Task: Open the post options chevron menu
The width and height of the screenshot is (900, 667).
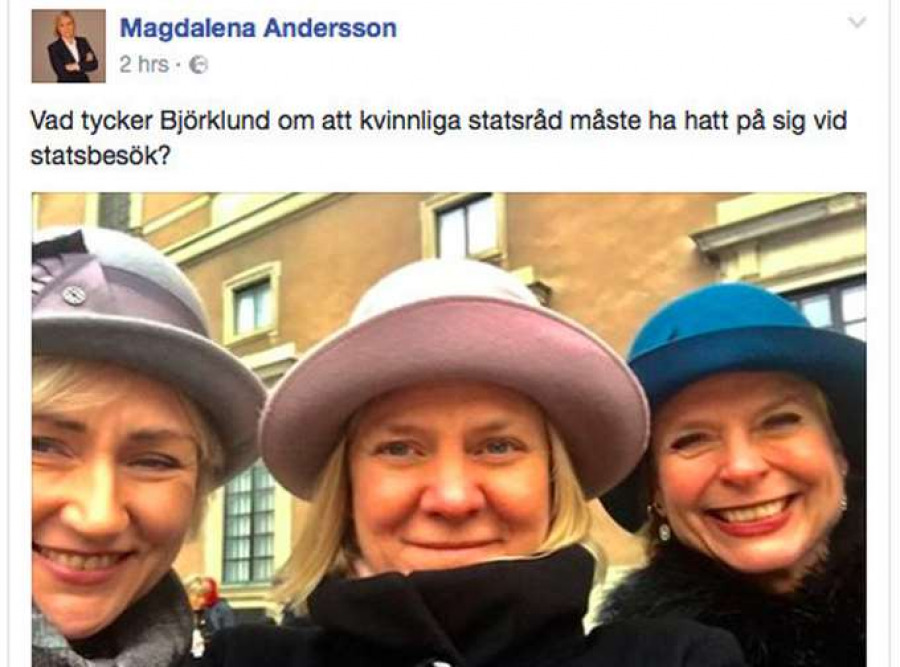Action: click(x=856, y=23)
